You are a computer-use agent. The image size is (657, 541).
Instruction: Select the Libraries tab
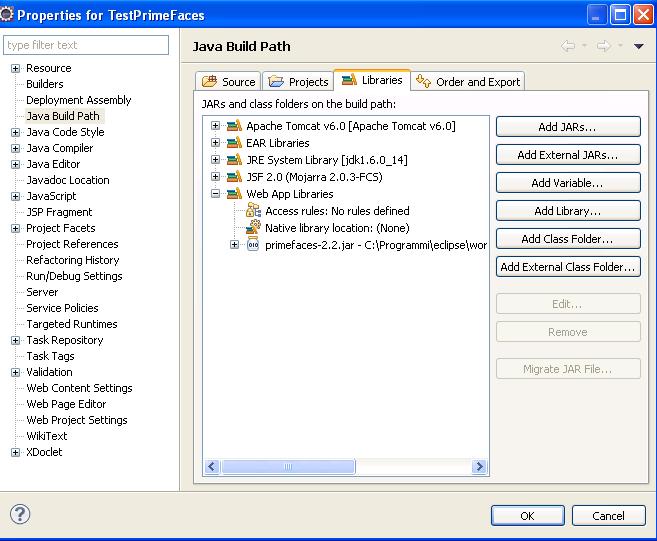click(x=372, y=80)
